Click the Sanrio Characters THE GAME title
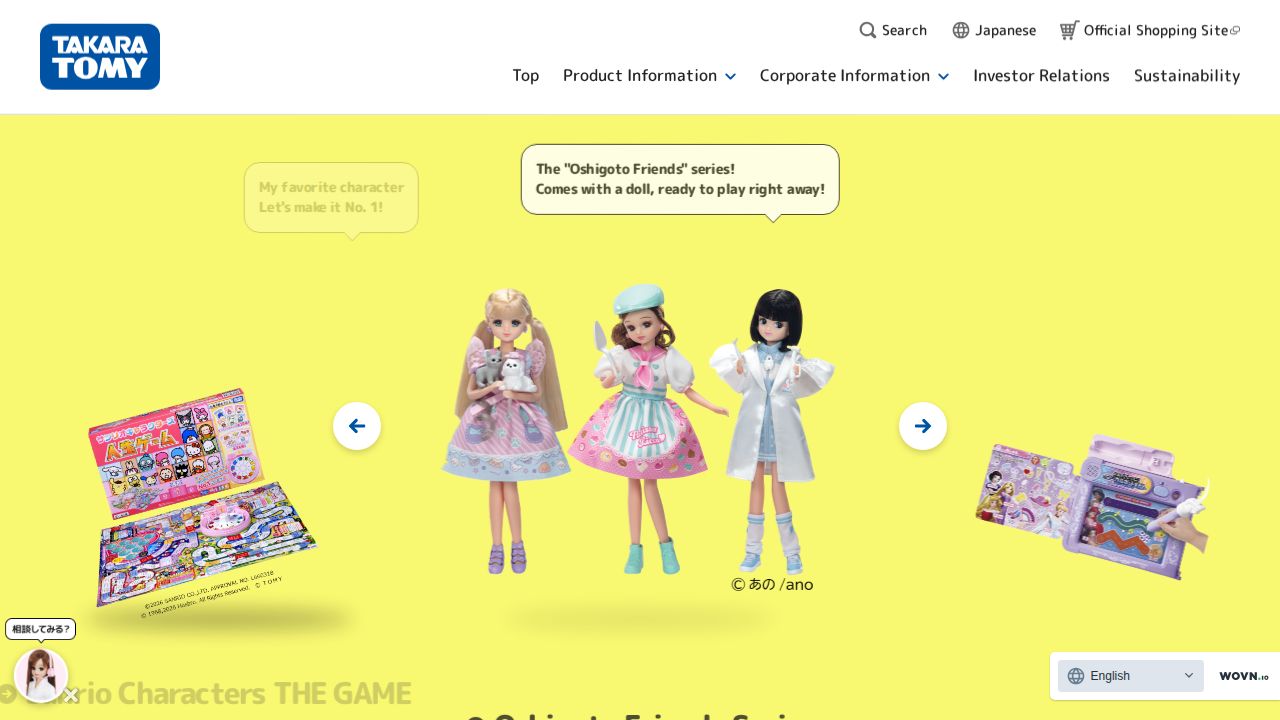The image size is (1280, 720). point(205,694)
